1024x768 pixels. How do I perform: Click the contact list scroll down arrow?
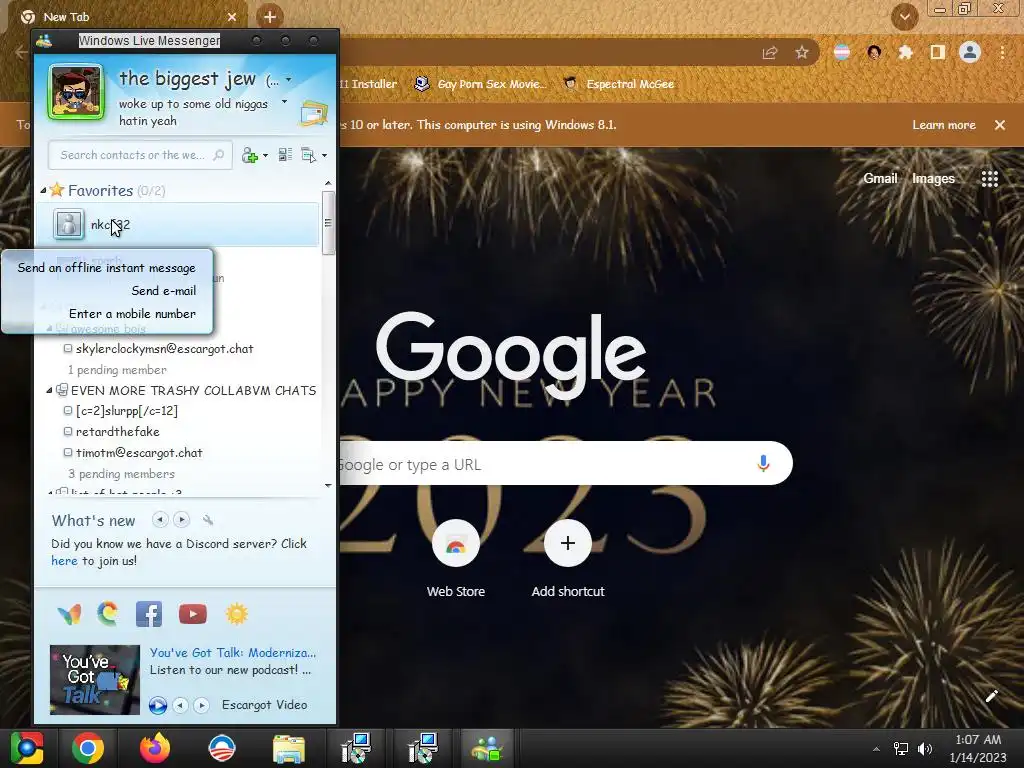pos(328,485)
